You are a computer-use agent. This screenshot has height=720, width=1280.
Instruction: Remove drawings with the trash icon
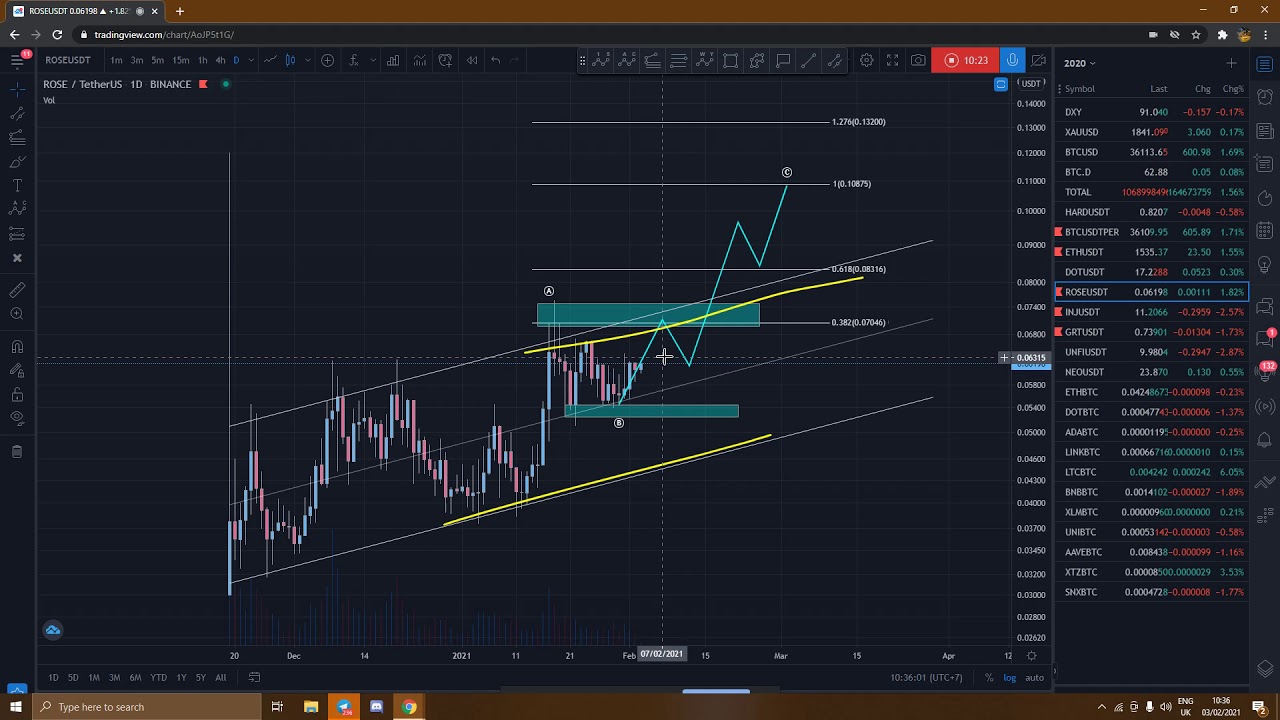pyautogui.click(x=17, y=452)
